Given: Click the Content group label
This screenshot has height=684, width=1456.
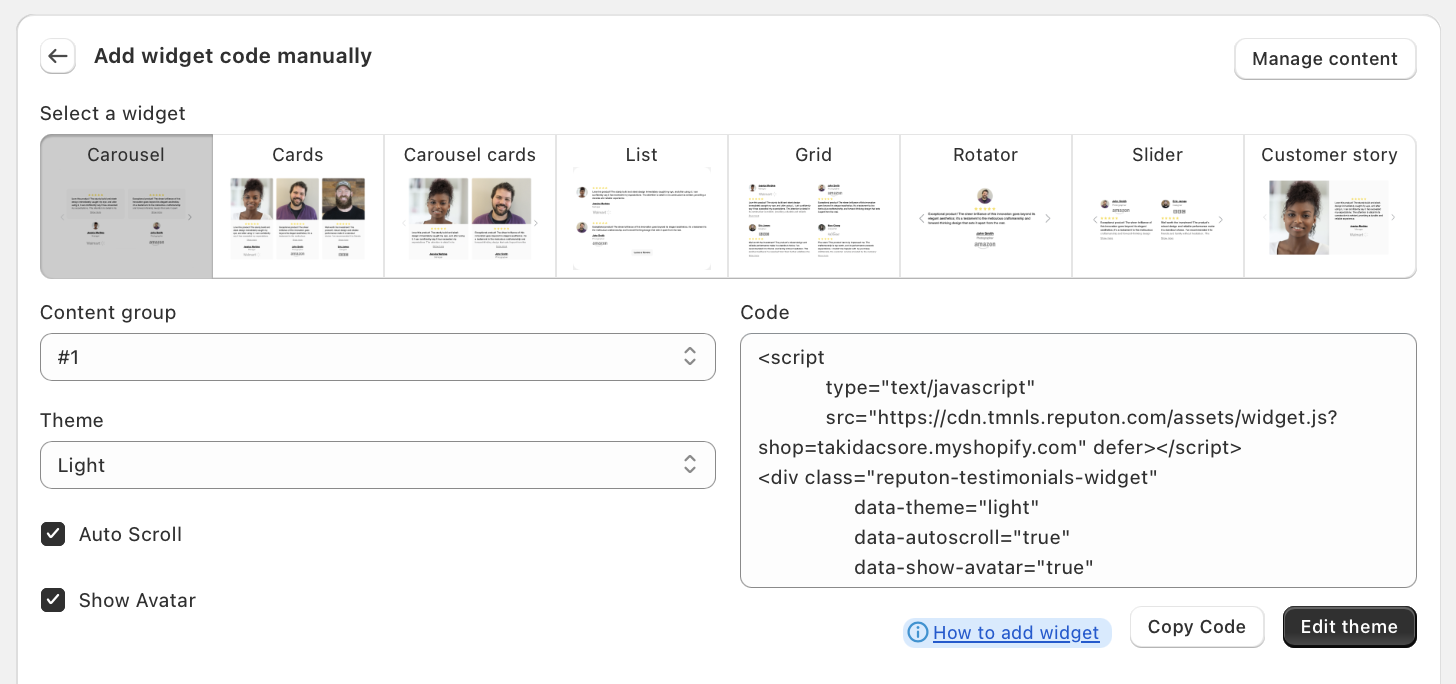Looking at the screenshot, I should (x=108, y=313).
